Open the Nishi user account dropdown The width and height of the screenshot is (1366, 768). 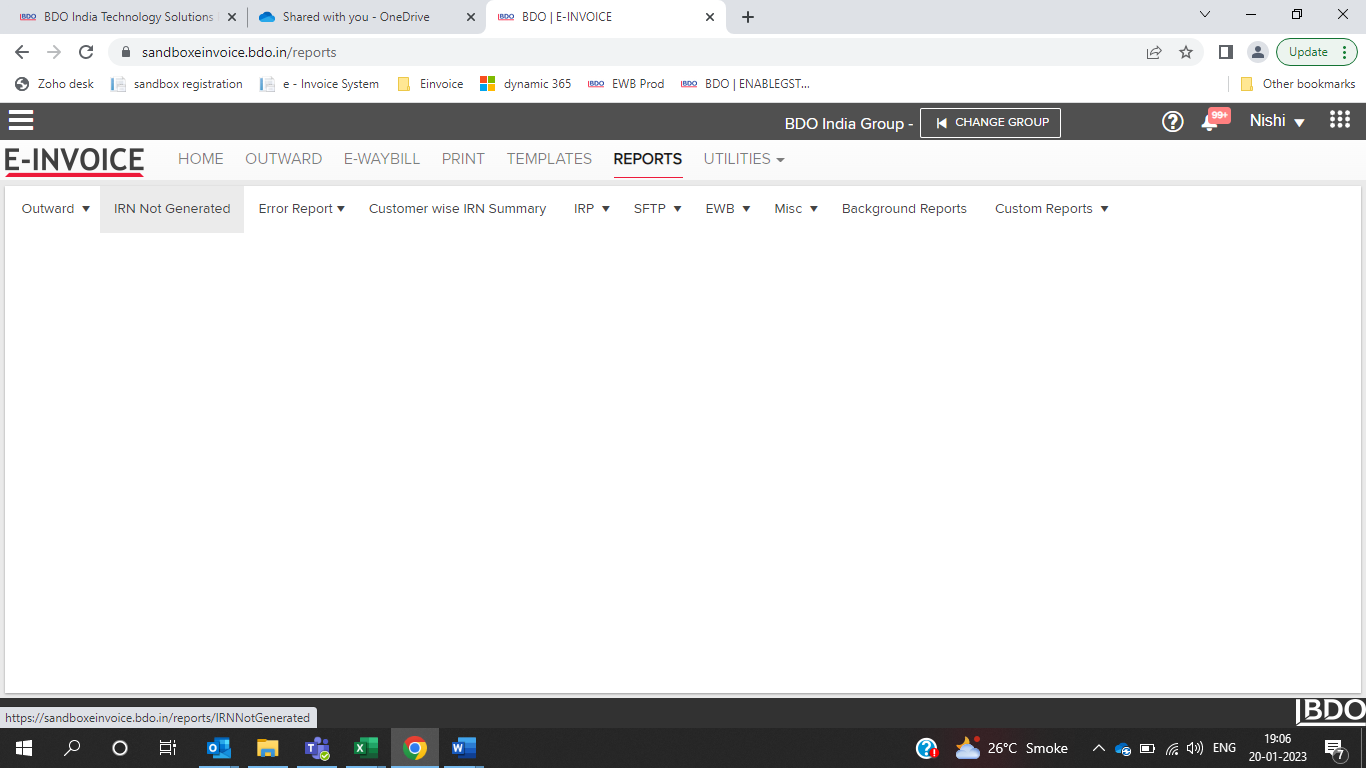(x=1277, y=121)
